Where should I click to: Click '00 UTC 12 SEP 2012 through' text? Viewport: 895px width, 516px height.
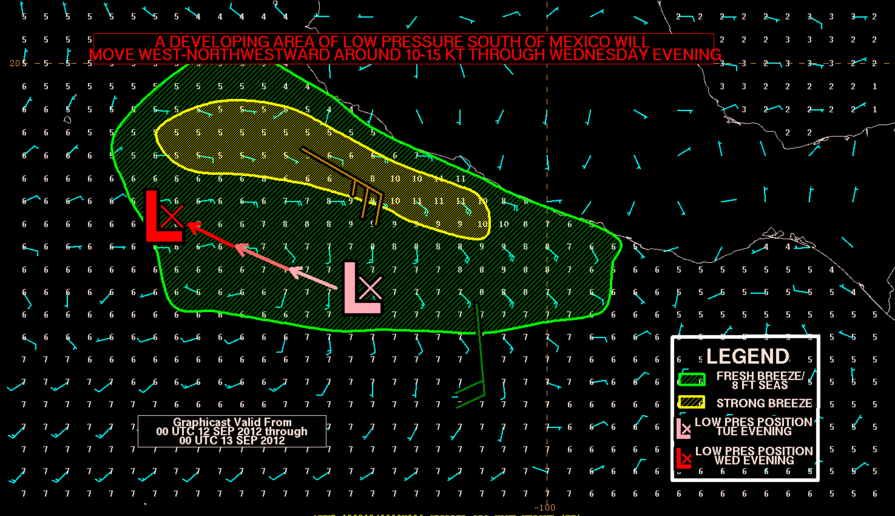232,432
